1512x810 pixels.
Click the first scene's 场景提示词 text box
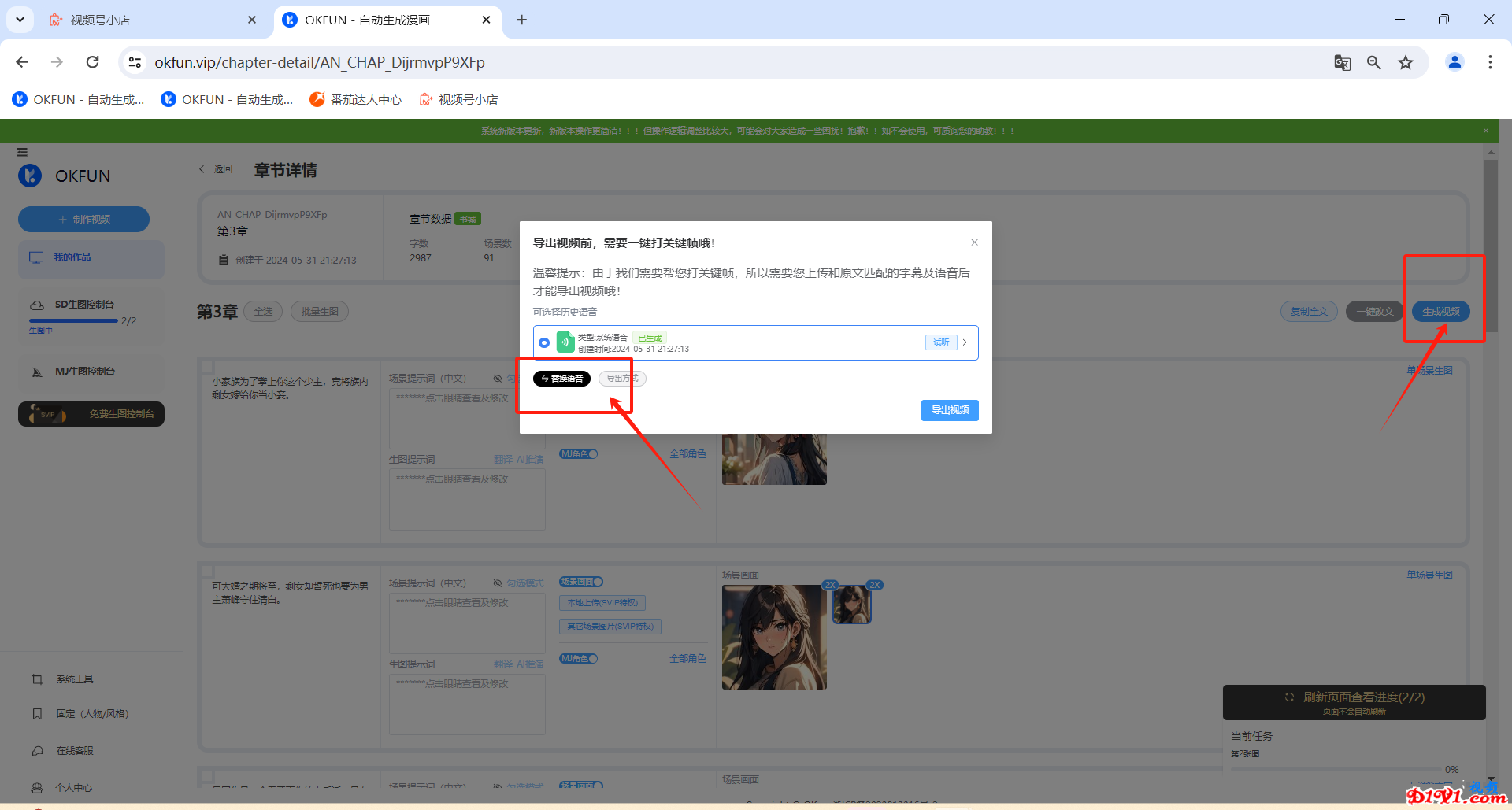467,419
